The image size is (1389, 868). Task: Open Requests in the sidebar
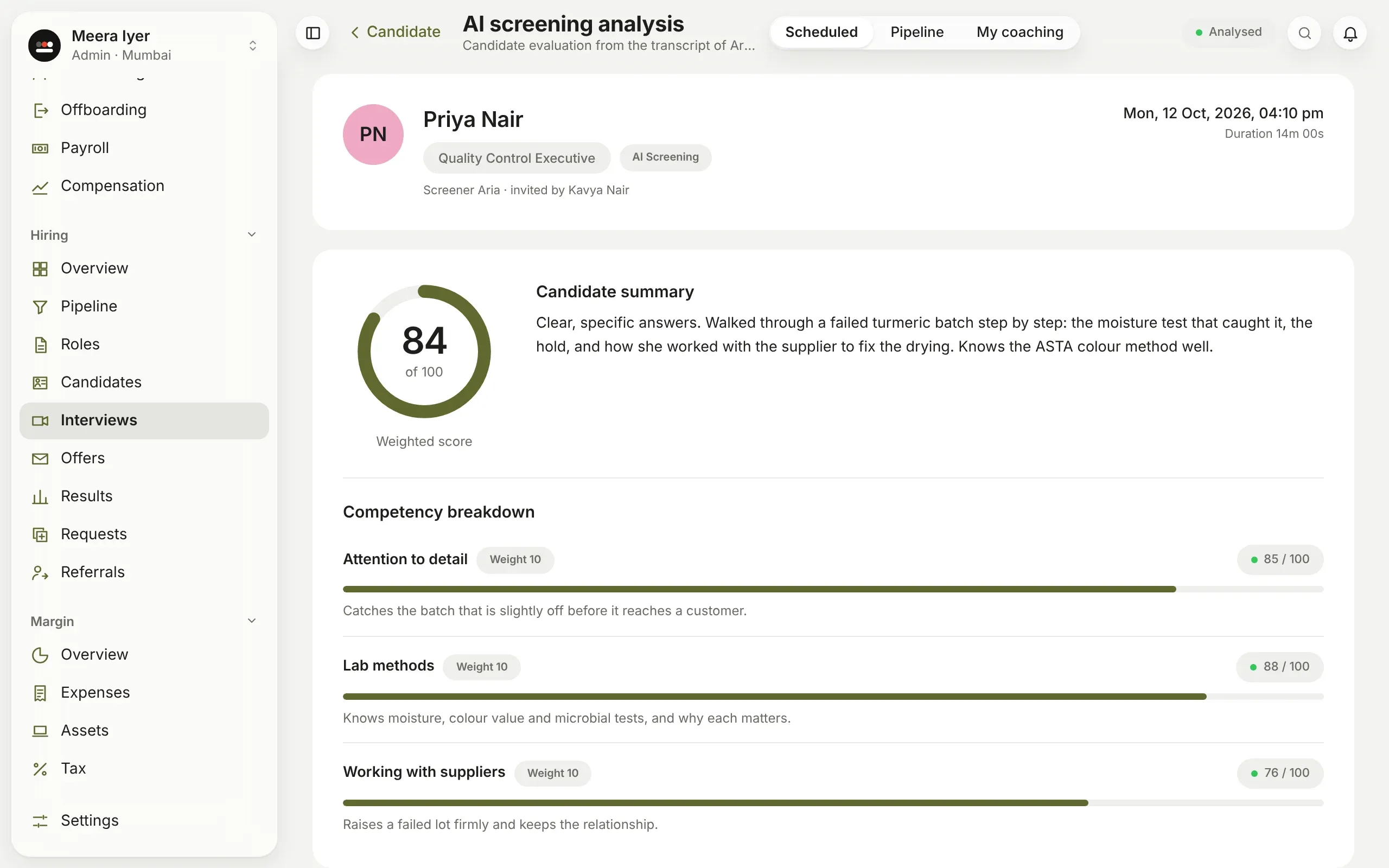click(x=144, y=534)
